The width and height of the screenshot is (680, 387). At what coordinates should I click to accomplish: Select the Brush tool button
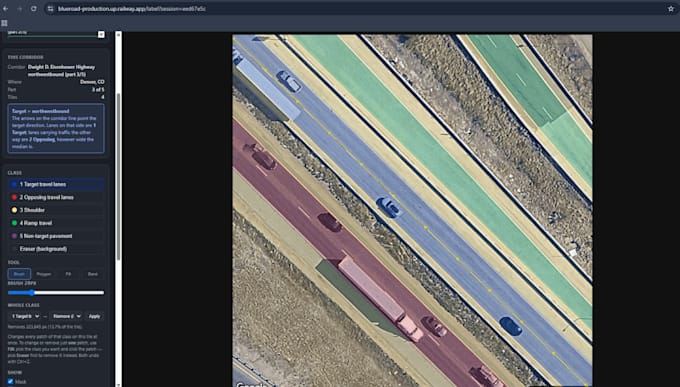(x=19, y=274)
